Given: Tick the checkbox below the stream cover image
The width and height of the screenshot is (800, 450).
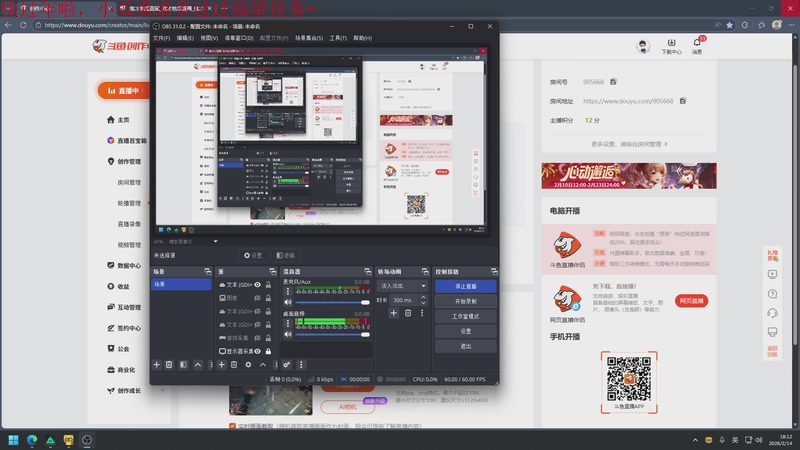Looking at the screenshot, I should click(233, 426).
